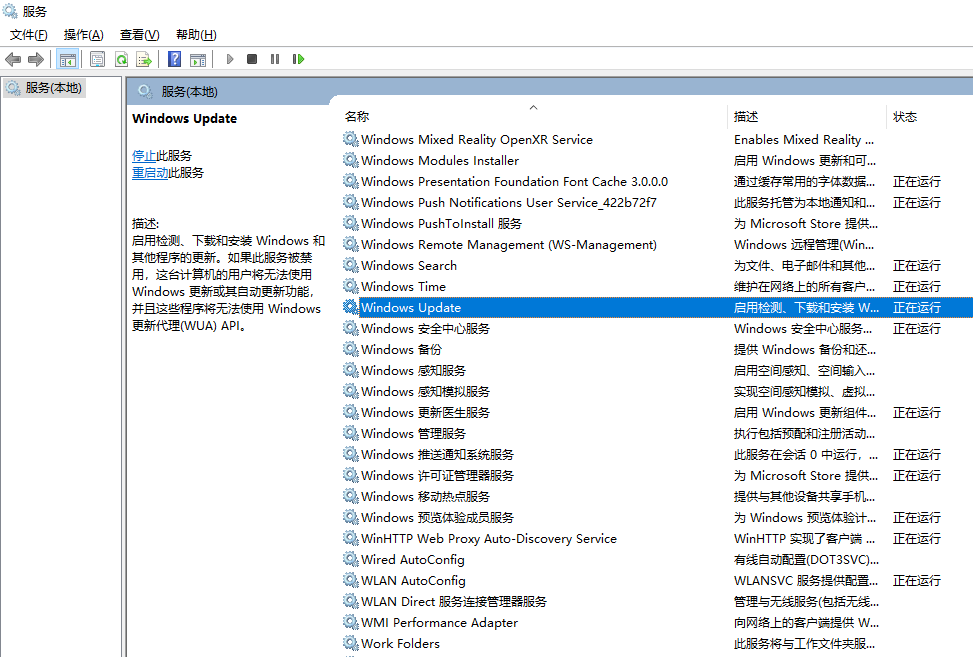The height and width of the screenshot is (657, 973).
Task: Click gear icon beside Windows Time
Action: click(351, 286)
